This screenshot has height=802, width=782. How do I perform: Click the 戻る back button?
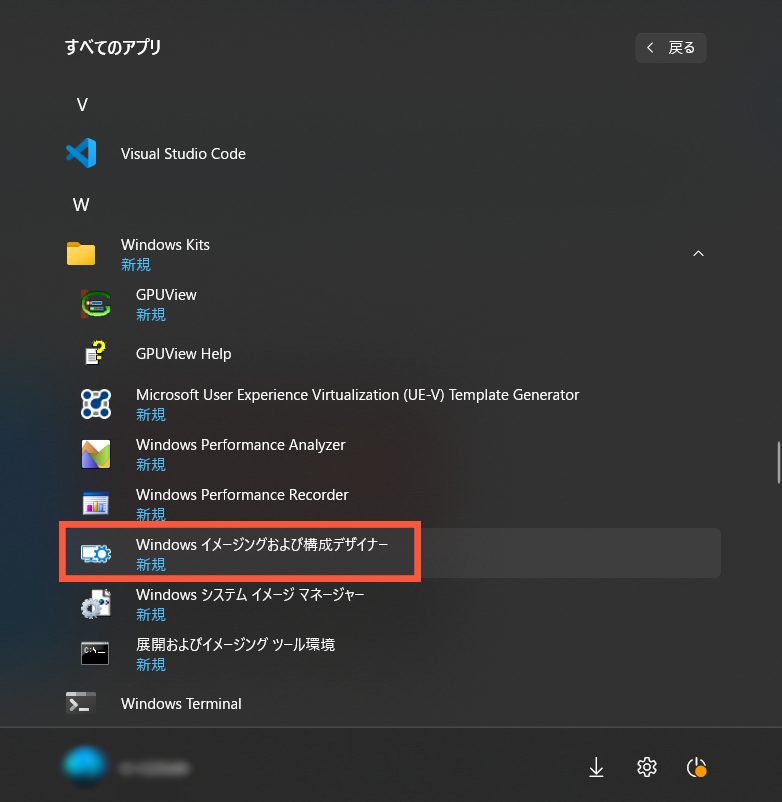pos(671,48)
